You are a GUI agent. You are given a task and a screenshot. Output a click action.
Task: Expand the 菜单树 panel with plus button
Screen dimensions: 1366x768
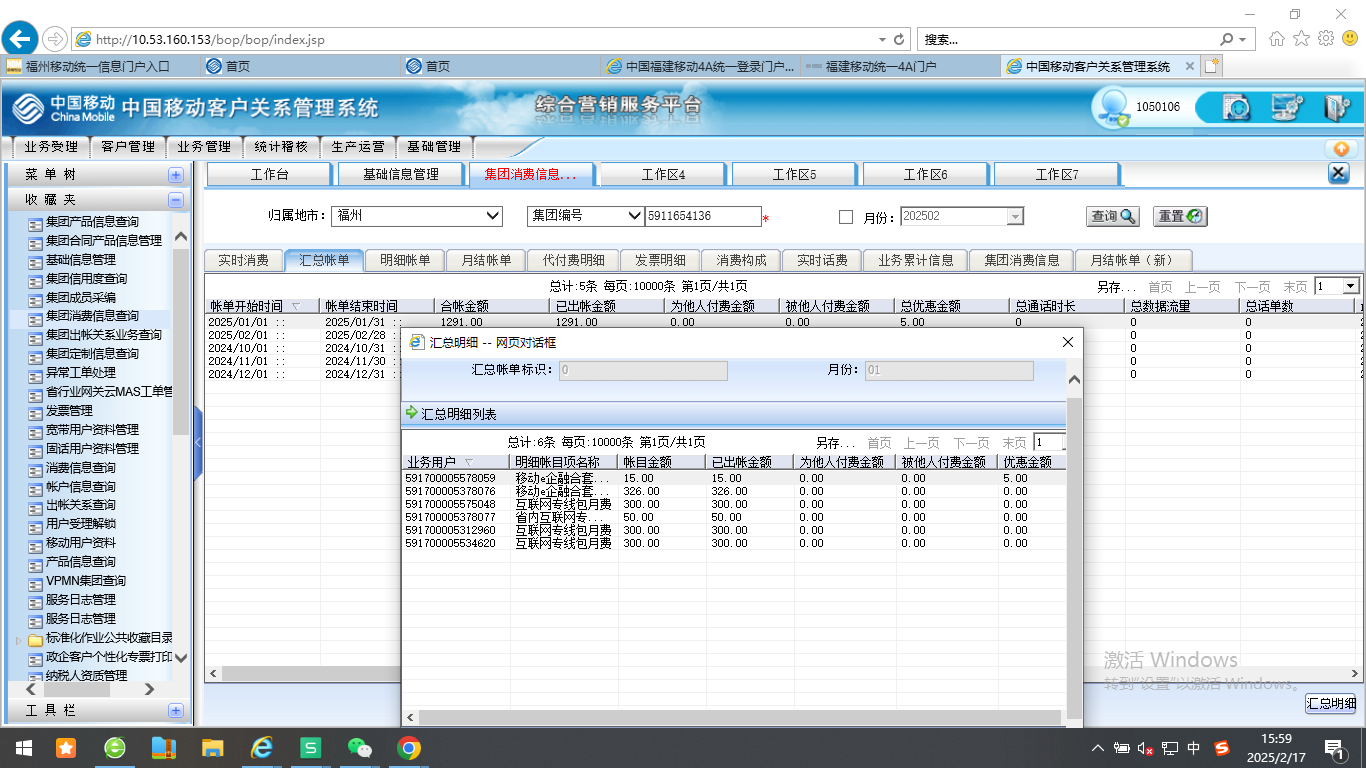pos(176,175)
